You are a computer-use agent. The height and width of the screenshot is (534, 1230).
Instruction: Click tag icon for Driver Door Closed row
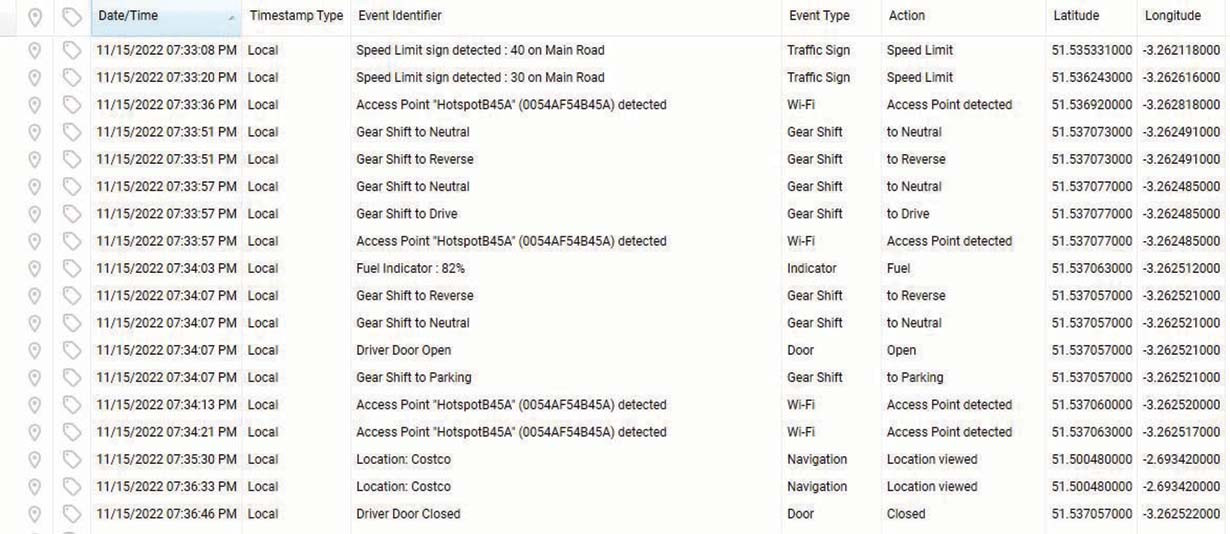pyautogui.click(x=70, y=514)
